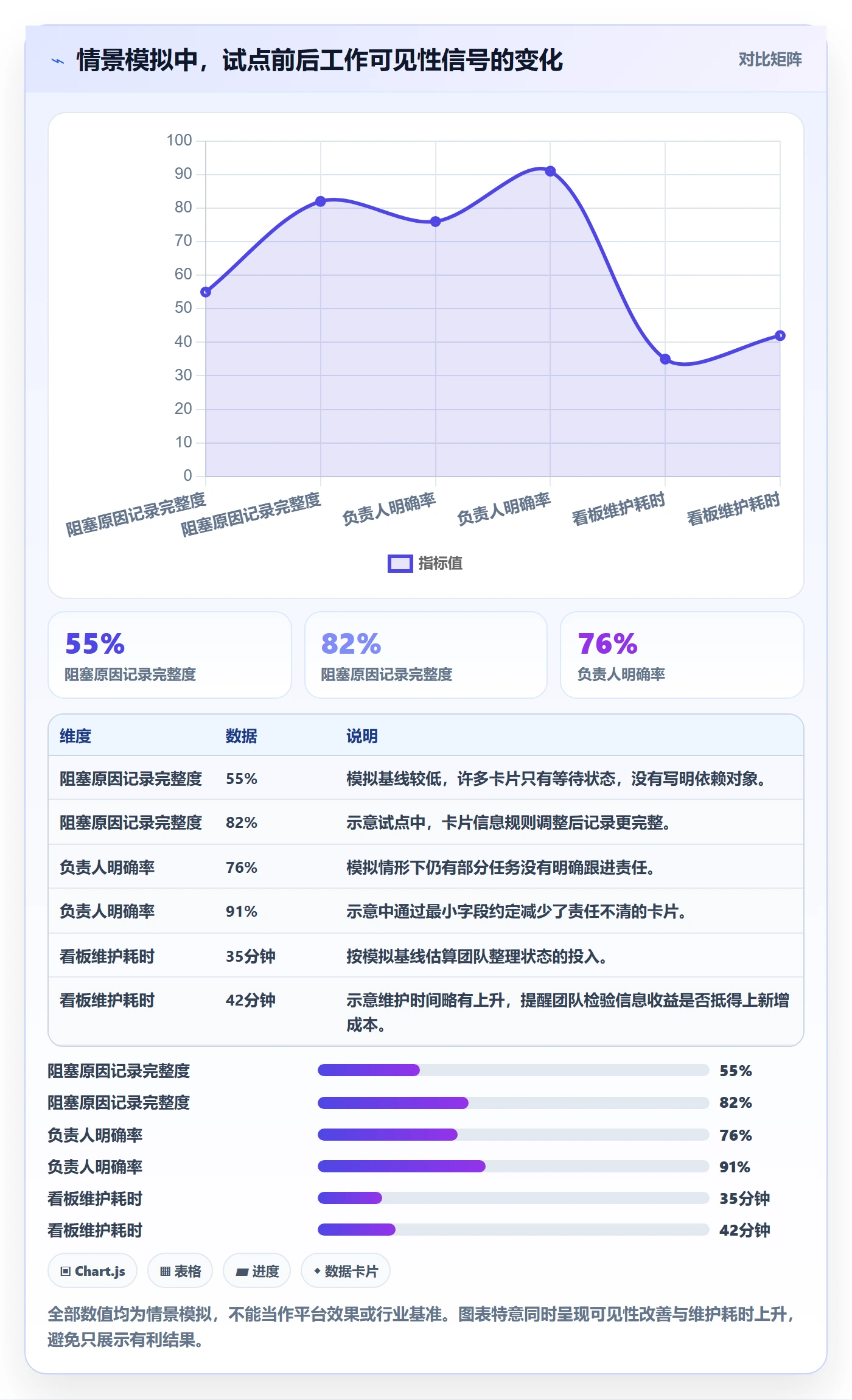Image resolution: width=852 pixels, height=1400 pixels.
Task: Click the progress bar labeled 35分钟
Action: point(513,1198)
